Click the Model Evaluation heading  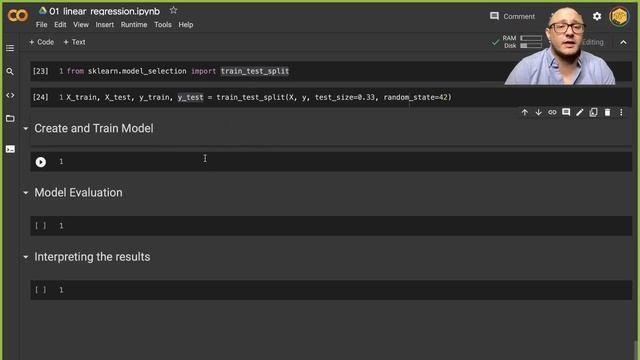[78, 193]
